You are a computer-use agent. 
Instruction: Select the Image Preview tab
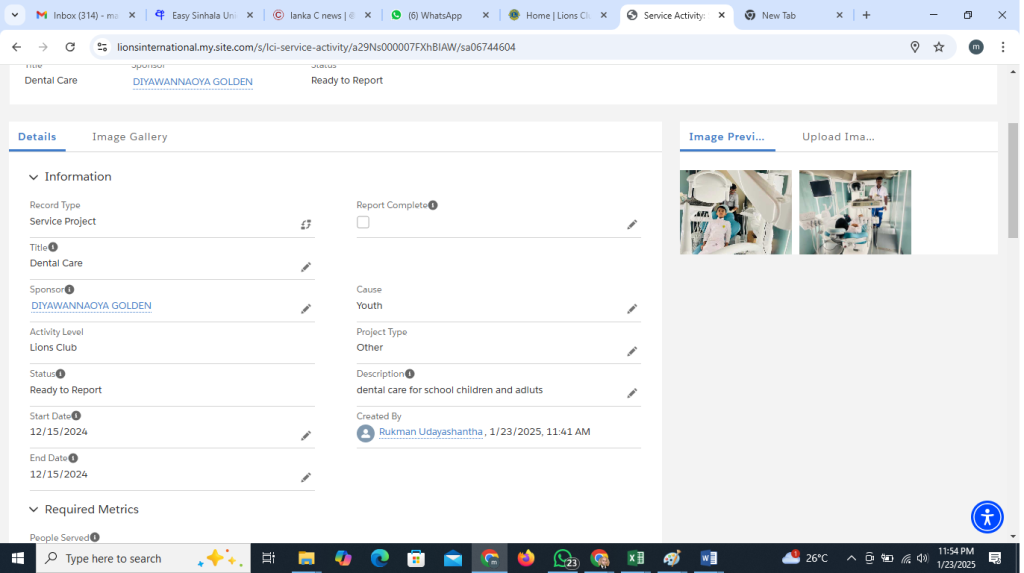click(x=727, y=137)
